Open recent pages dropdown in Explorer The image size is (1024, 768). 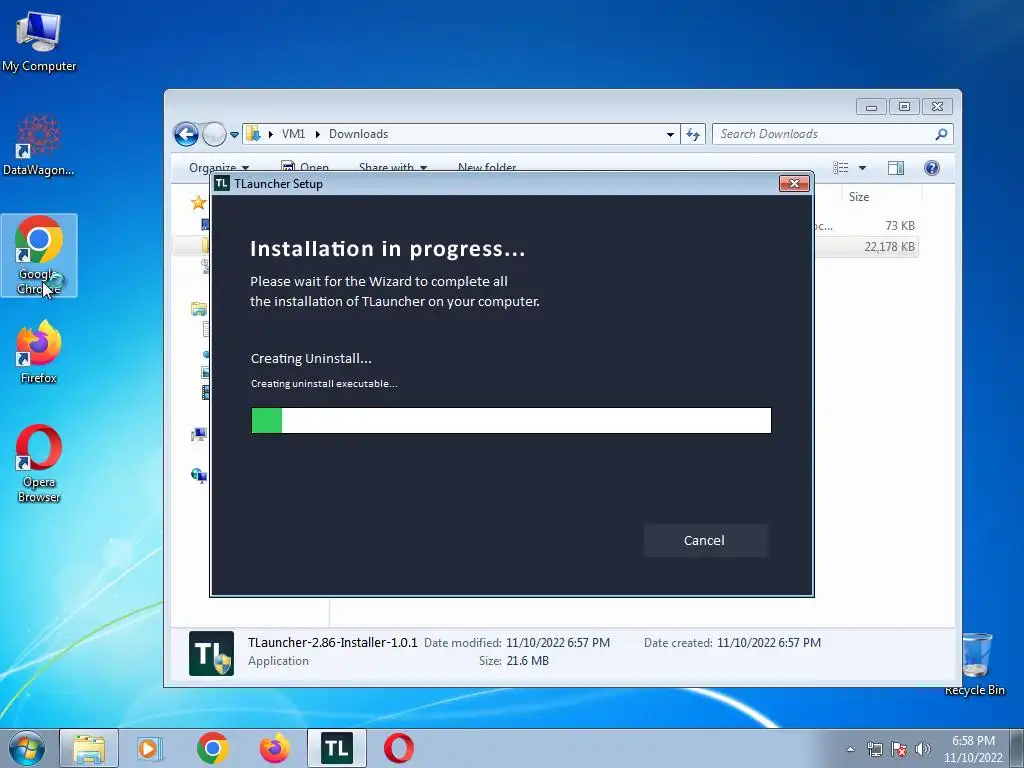234,135
